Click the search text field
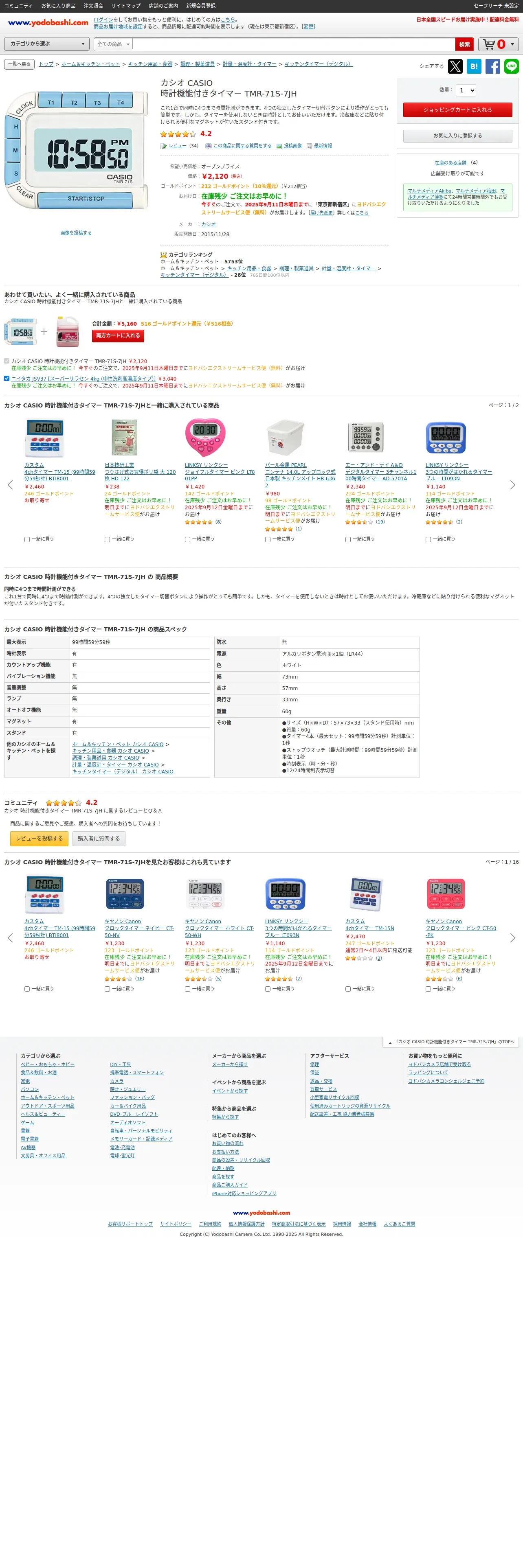This screenshot has height=1568, width=523. (x=294, y=44)
